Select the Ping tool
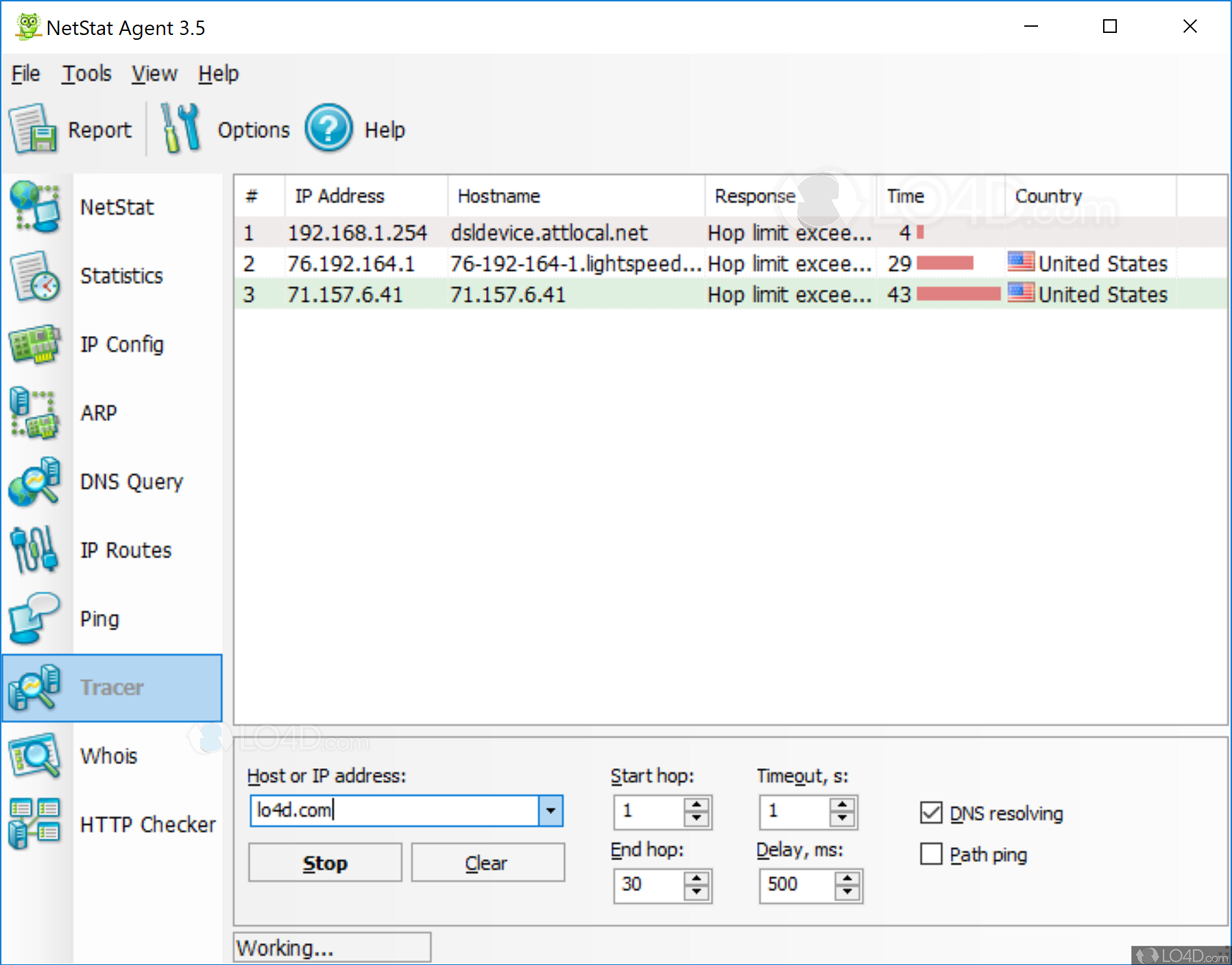This screenshot has width=1232, height=965. 99,618
